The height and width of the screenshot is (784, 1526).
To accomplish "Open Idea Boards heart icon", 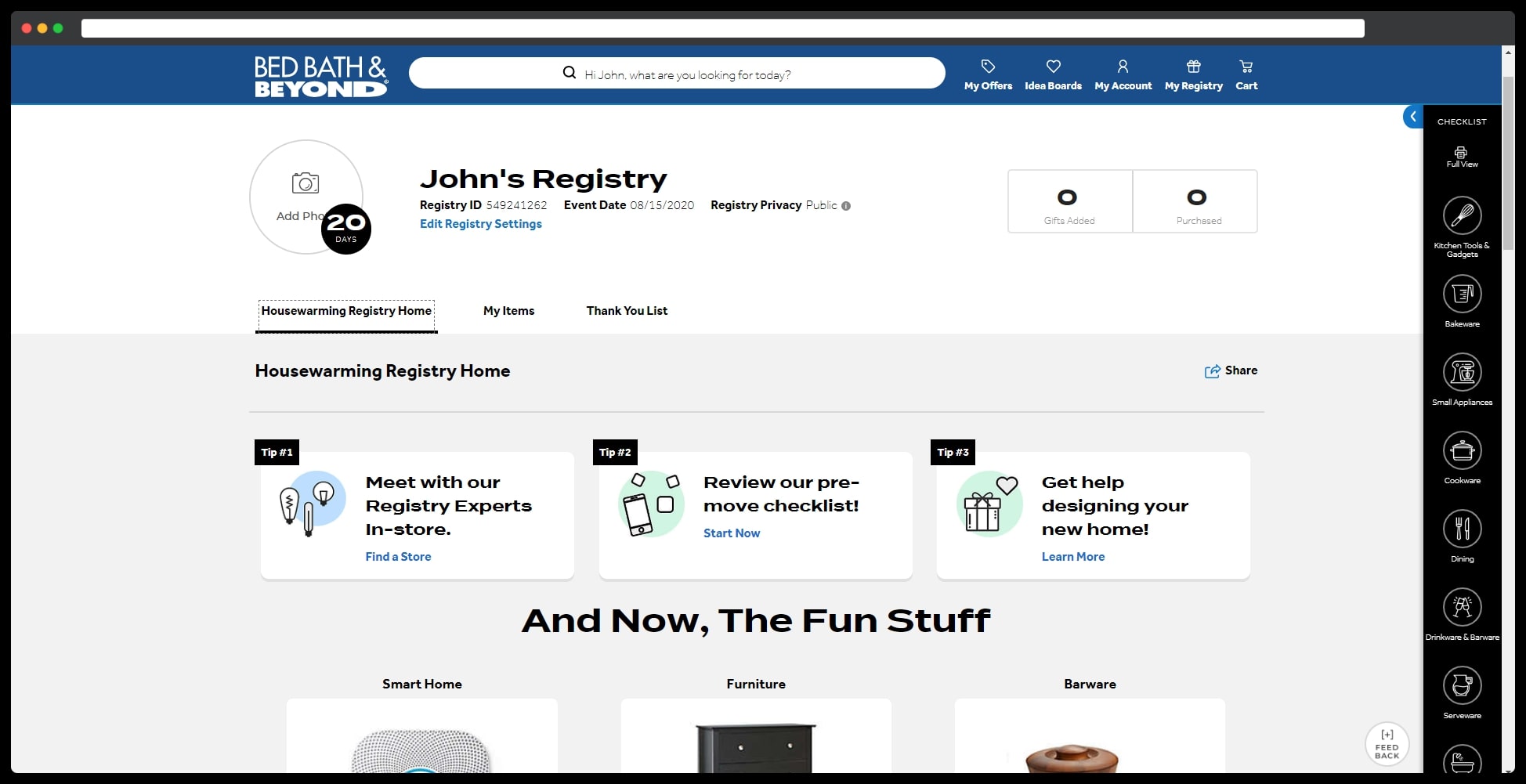I will (1053, 67).
